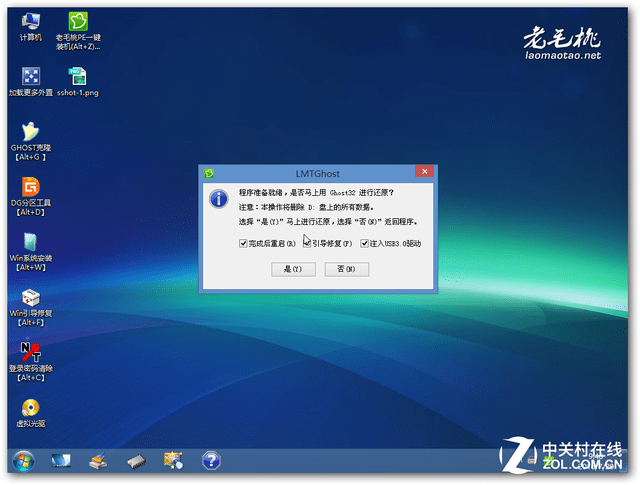Open 虚拟光驱 virtual drive icon
This screenshot has width=640, height=485.
pos(31,413)
